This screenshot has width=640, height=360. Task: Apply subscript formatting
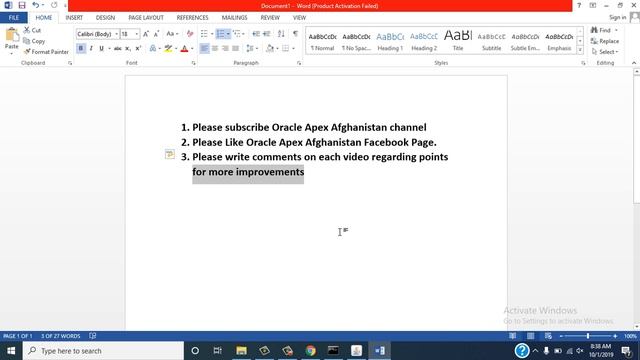click(x=128, y=49)
